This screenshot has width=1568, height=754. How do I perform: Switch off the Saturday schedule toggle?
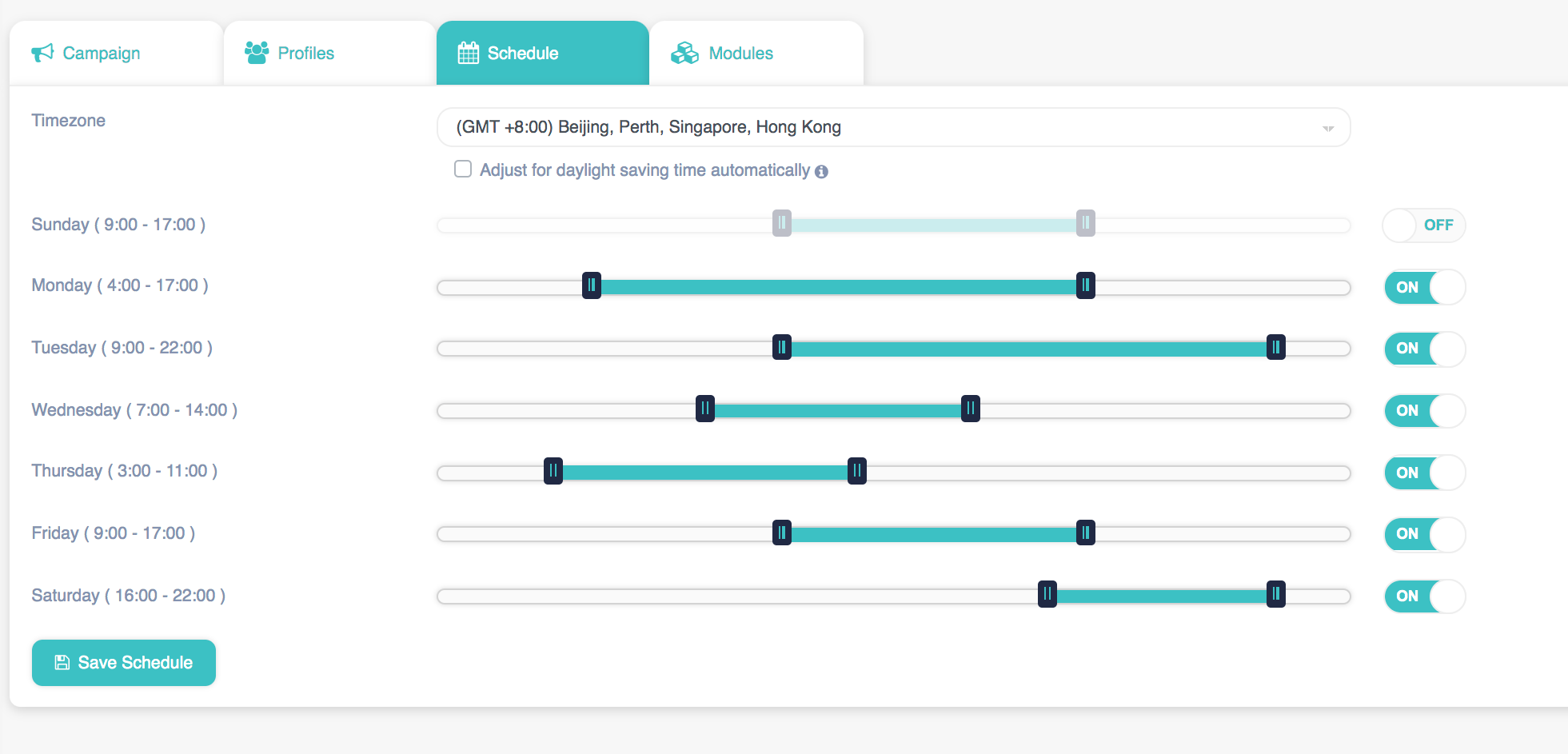[x=1423, y=596]
